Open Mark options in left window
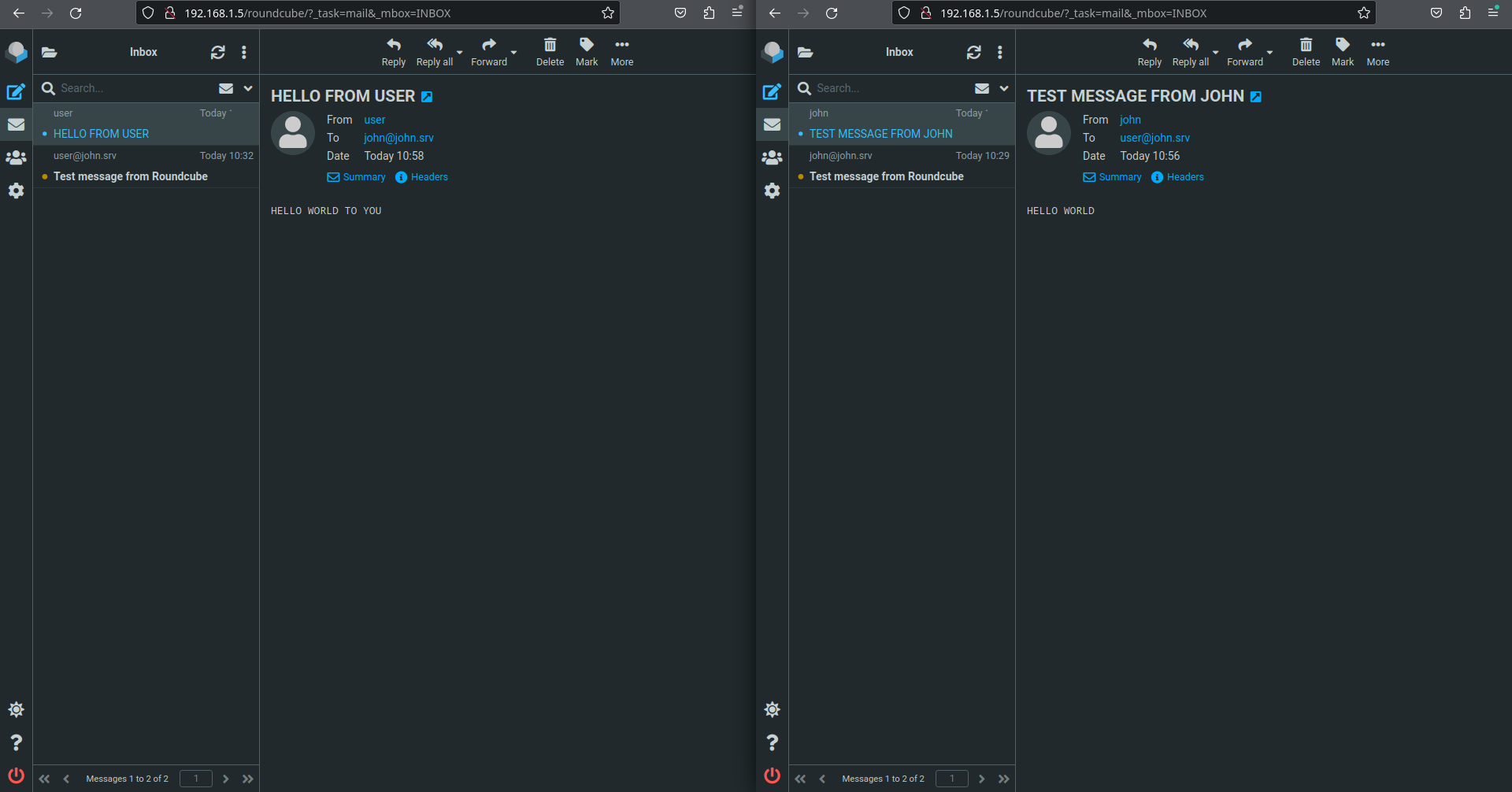This screenshot has height=792, width=1512. click(587, 52)
